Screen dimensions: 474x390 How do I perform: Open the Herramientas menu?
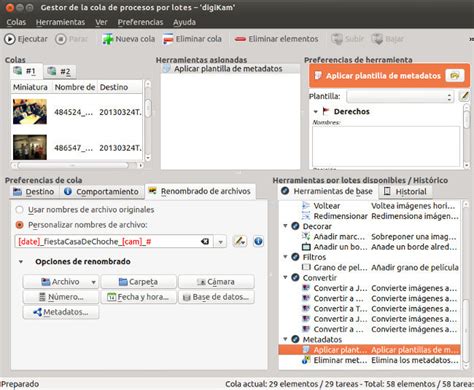60,22
